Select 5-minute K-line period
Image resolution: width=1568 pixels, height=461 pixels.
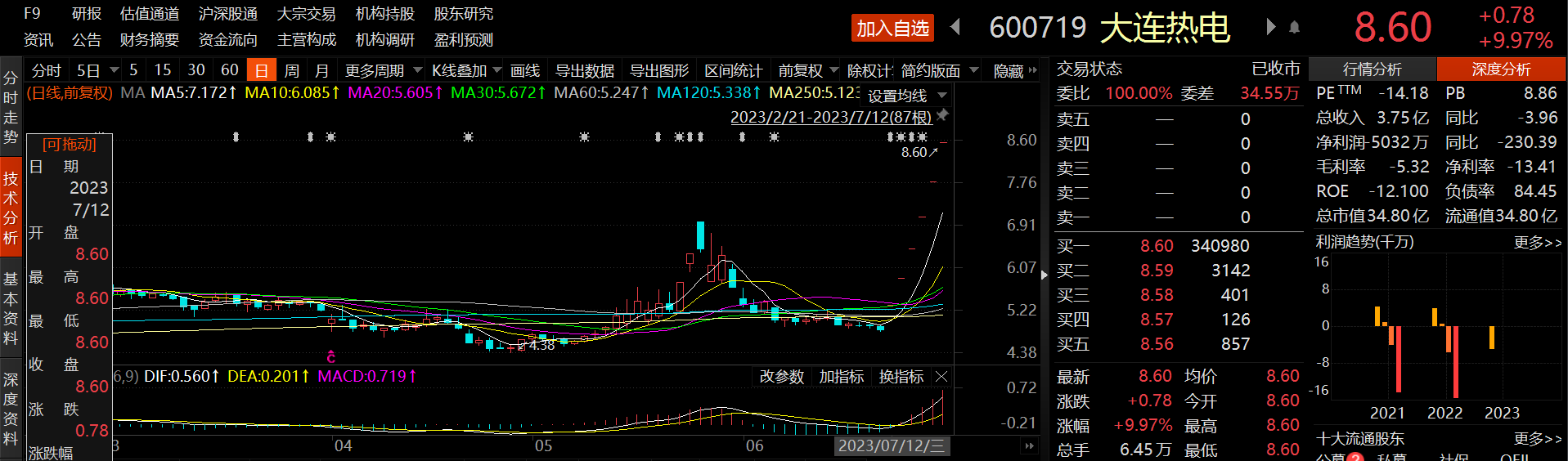133,70
